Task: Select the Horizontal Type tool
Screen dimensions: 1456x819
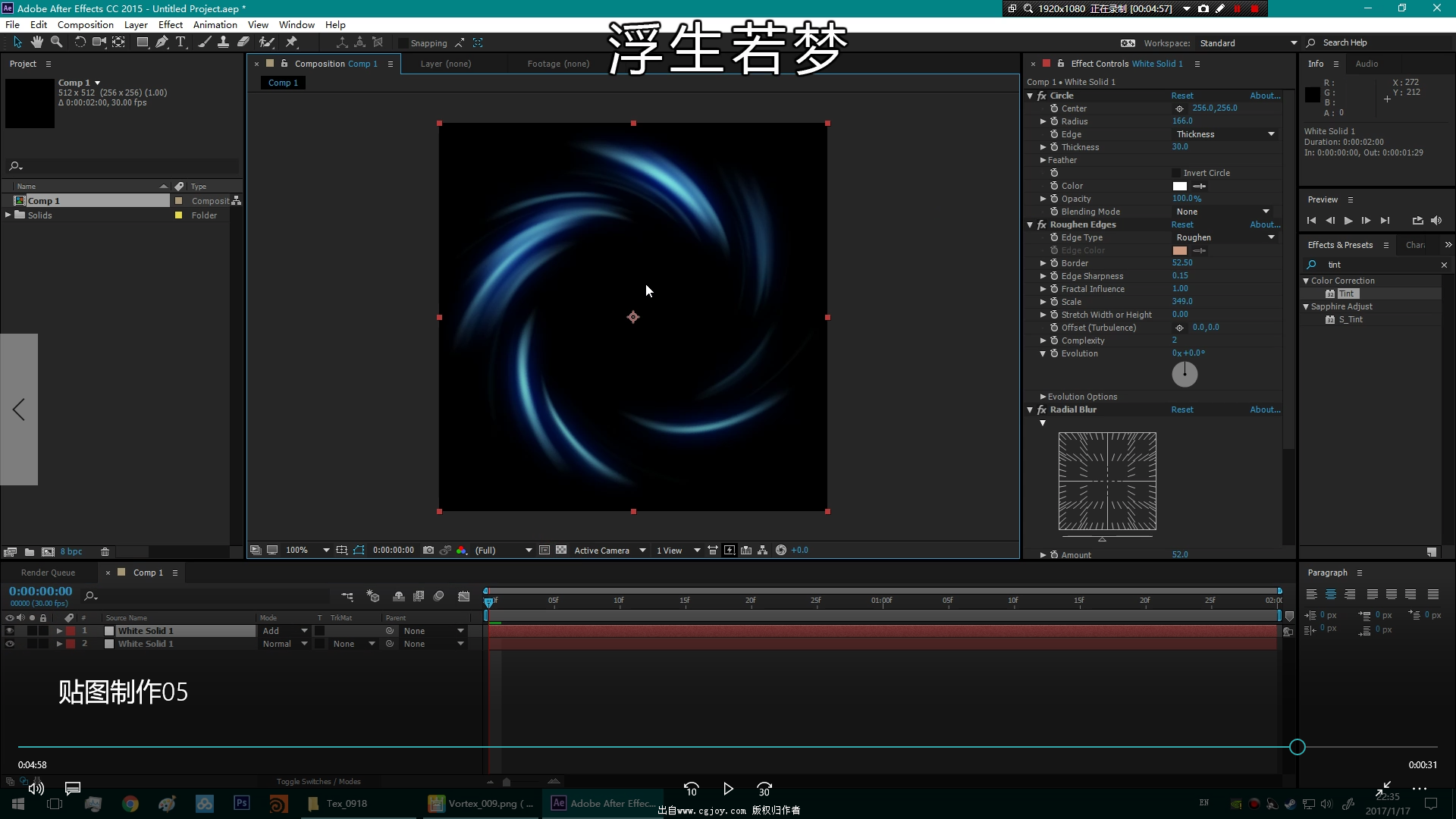Action: pos(180,42)
